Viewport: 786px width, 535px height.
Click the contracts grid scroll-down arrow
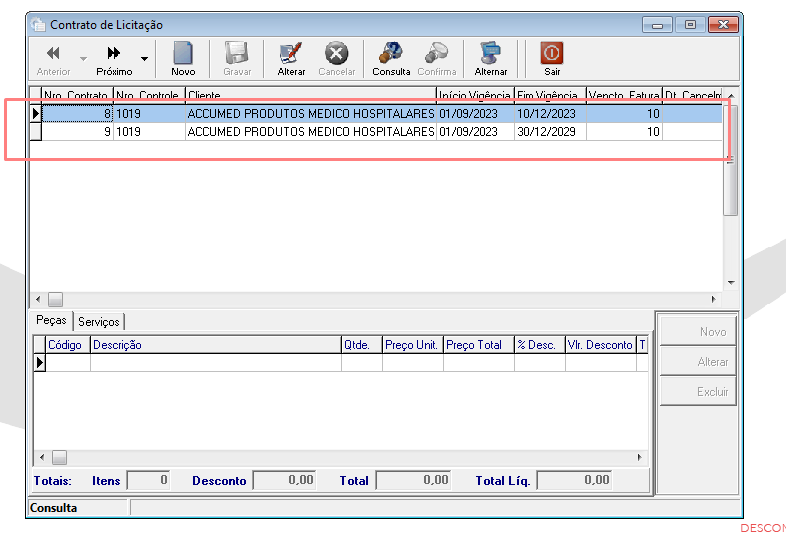(x=731, y=283)
